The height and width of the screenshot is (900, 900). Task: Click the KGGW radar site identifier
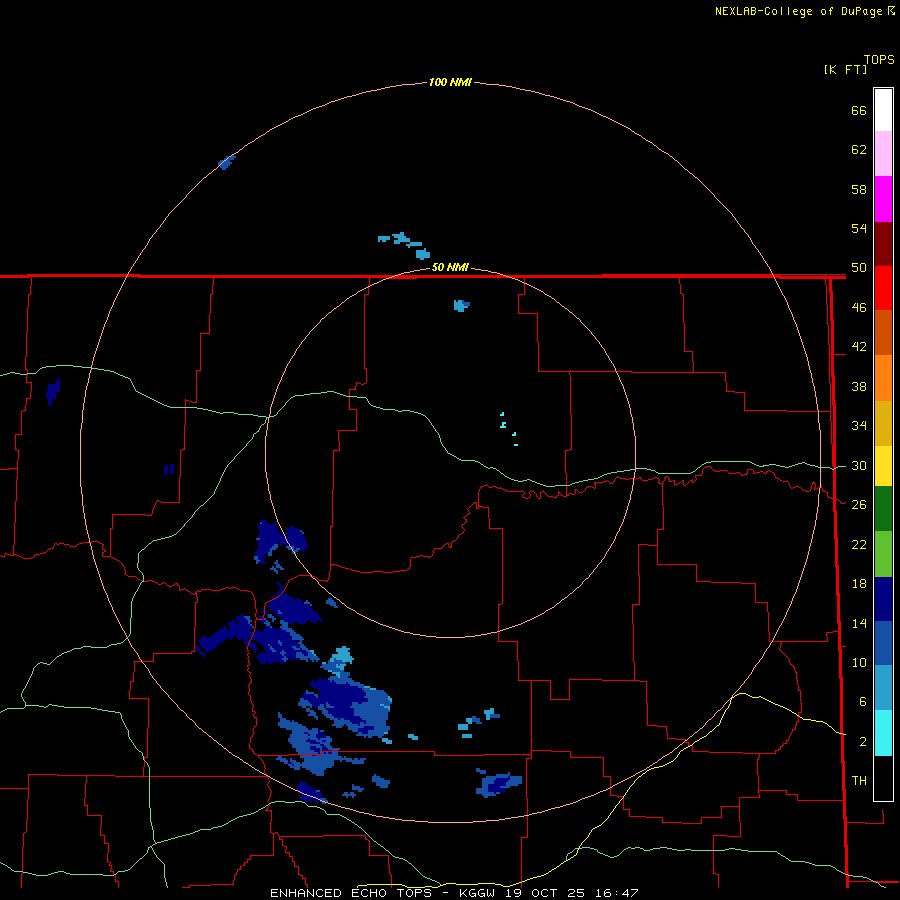pos(479,893)
